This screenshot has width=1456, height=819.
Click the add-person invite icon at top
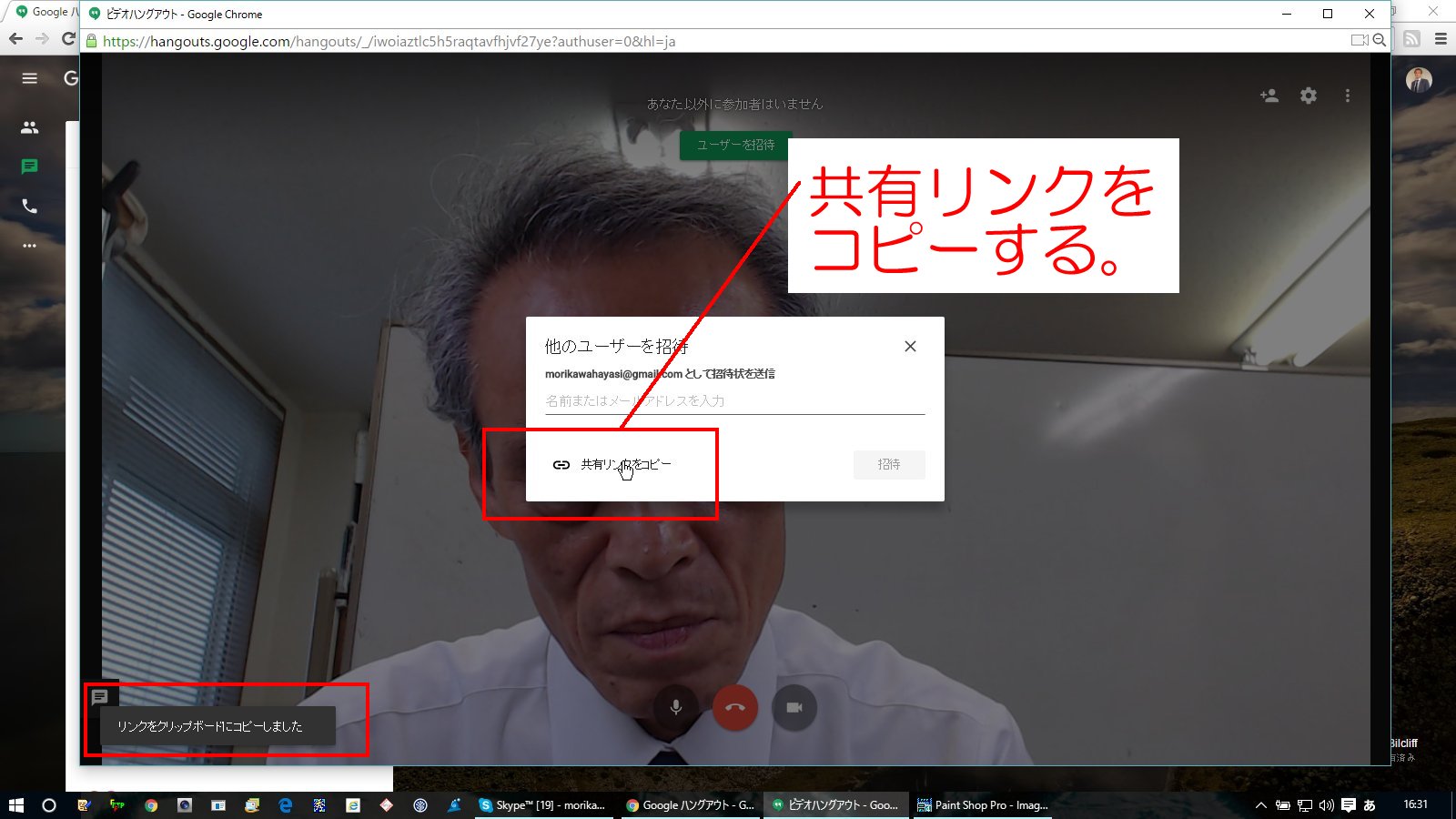(1269, 96)
